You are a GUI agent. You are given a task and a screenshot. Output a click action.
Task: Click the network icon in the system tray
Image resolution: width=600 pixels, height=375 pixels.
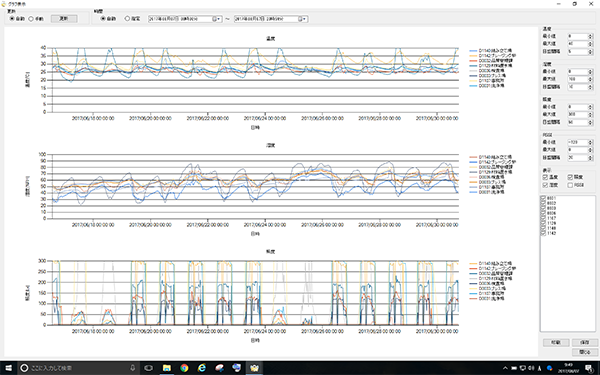pyautogui.click(x=523, y=368)
